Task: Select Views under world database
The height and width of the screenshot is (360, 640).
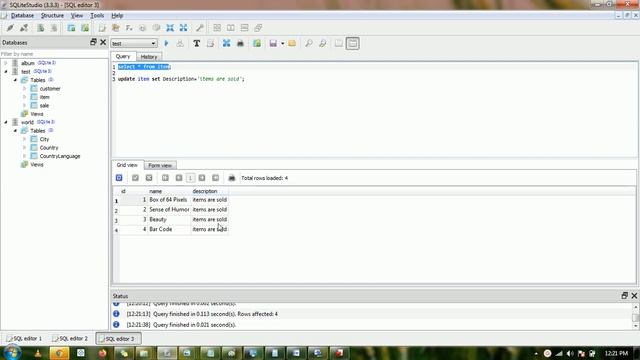Action: (x=36, y=164)
